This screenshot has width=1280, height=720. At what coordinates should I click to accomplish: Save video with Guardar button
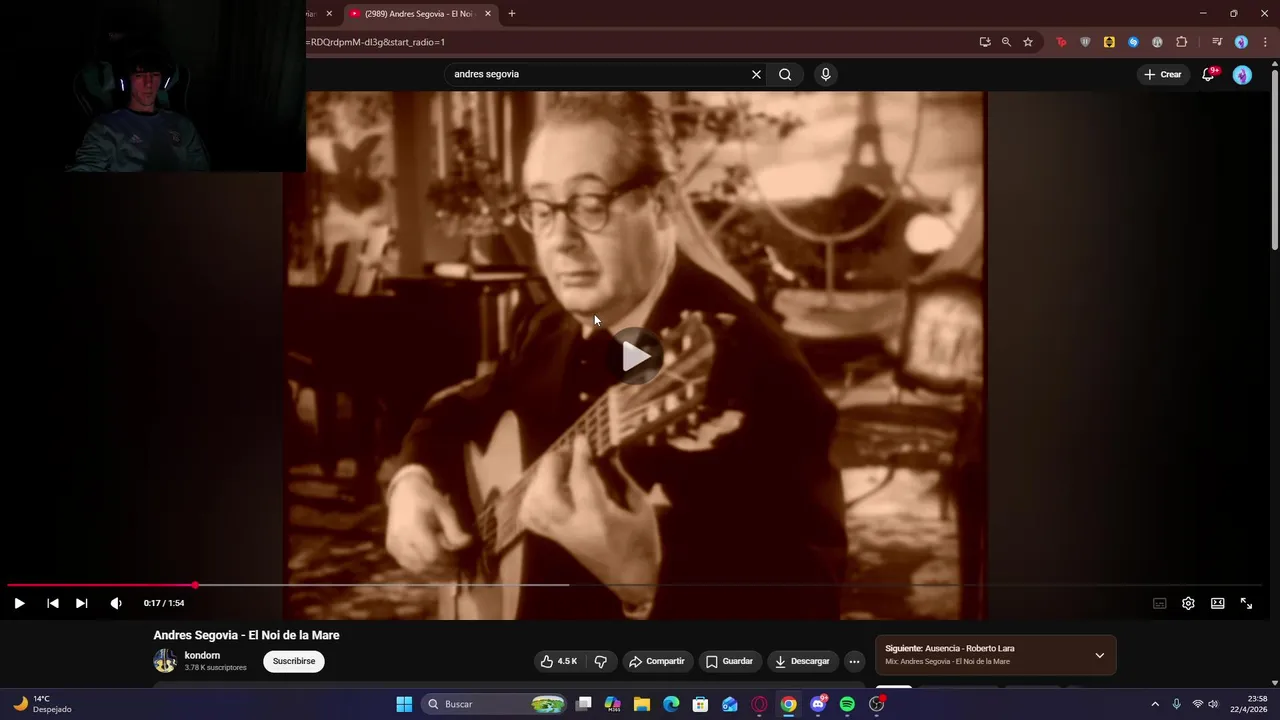729,661
